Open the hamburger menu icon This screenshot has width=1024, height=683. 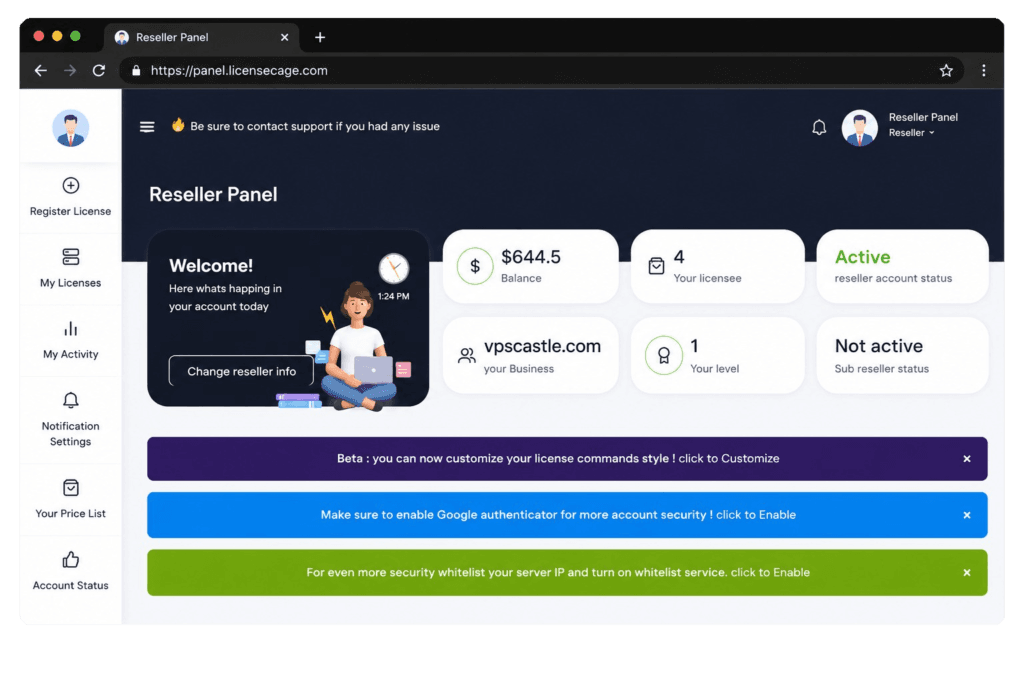click(147, 127)
